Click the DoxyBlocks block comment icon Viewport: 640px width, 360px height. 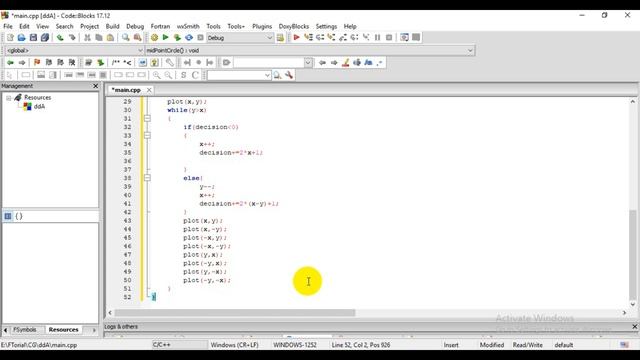tap(116, 62)
